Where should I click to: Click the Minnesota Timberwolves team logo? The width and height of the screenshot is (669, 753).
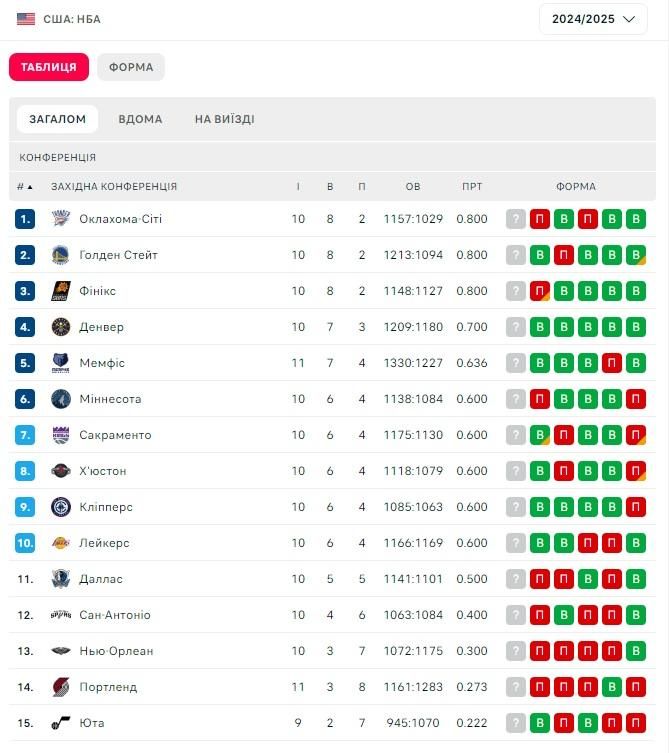(x=60, y=399)
